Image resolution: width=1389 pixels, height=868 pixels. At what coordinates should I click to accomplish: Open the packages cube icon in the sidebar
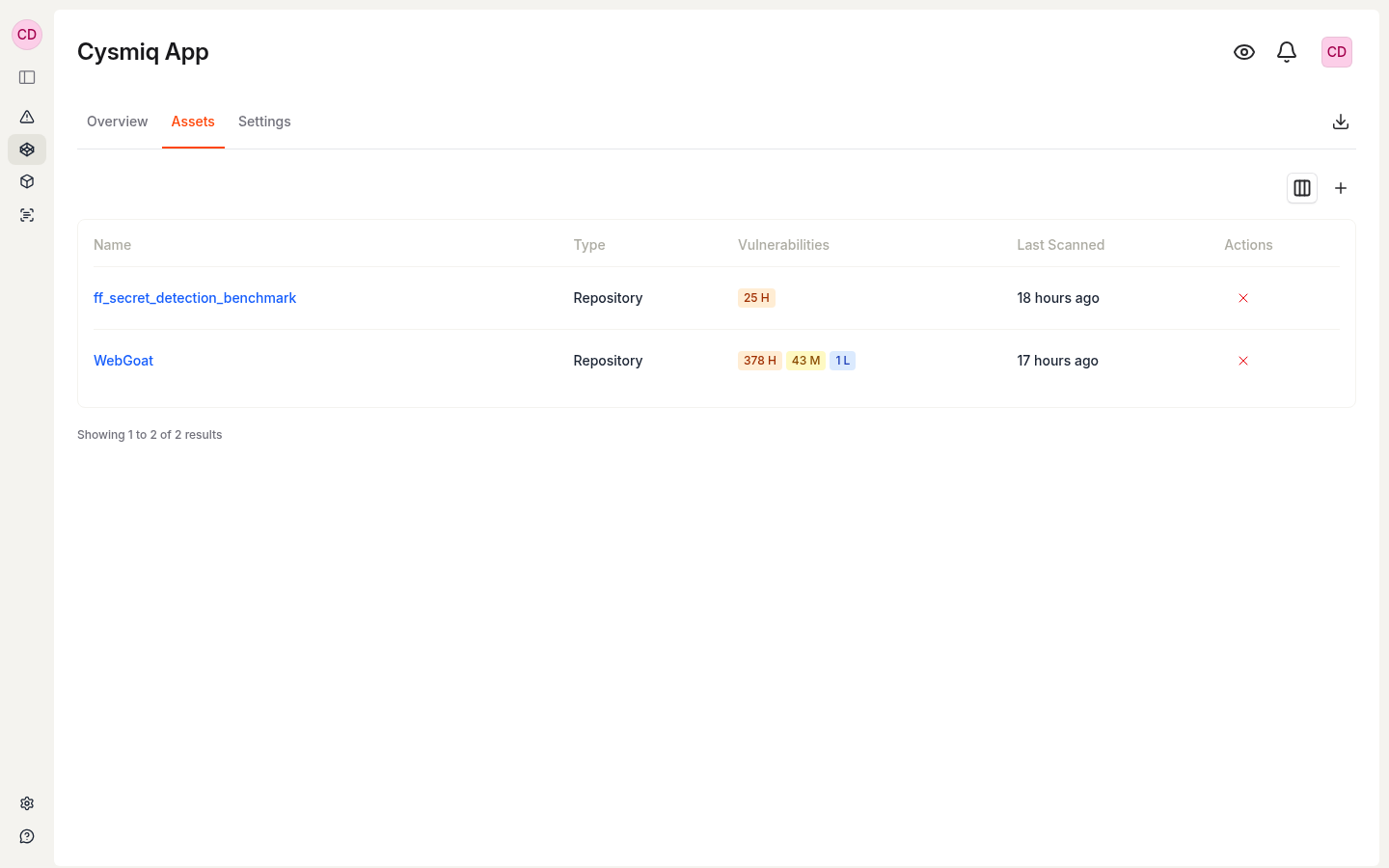[26, 181]
